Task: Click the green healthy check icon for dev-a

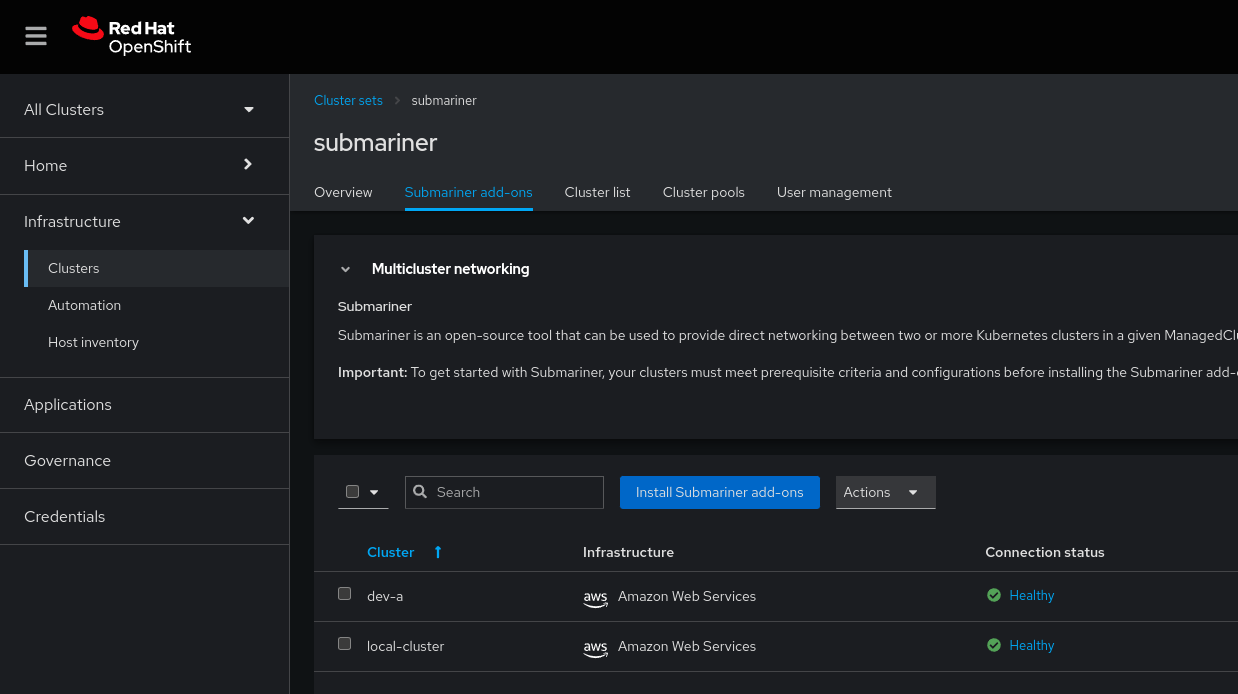Action: [993, 595]
